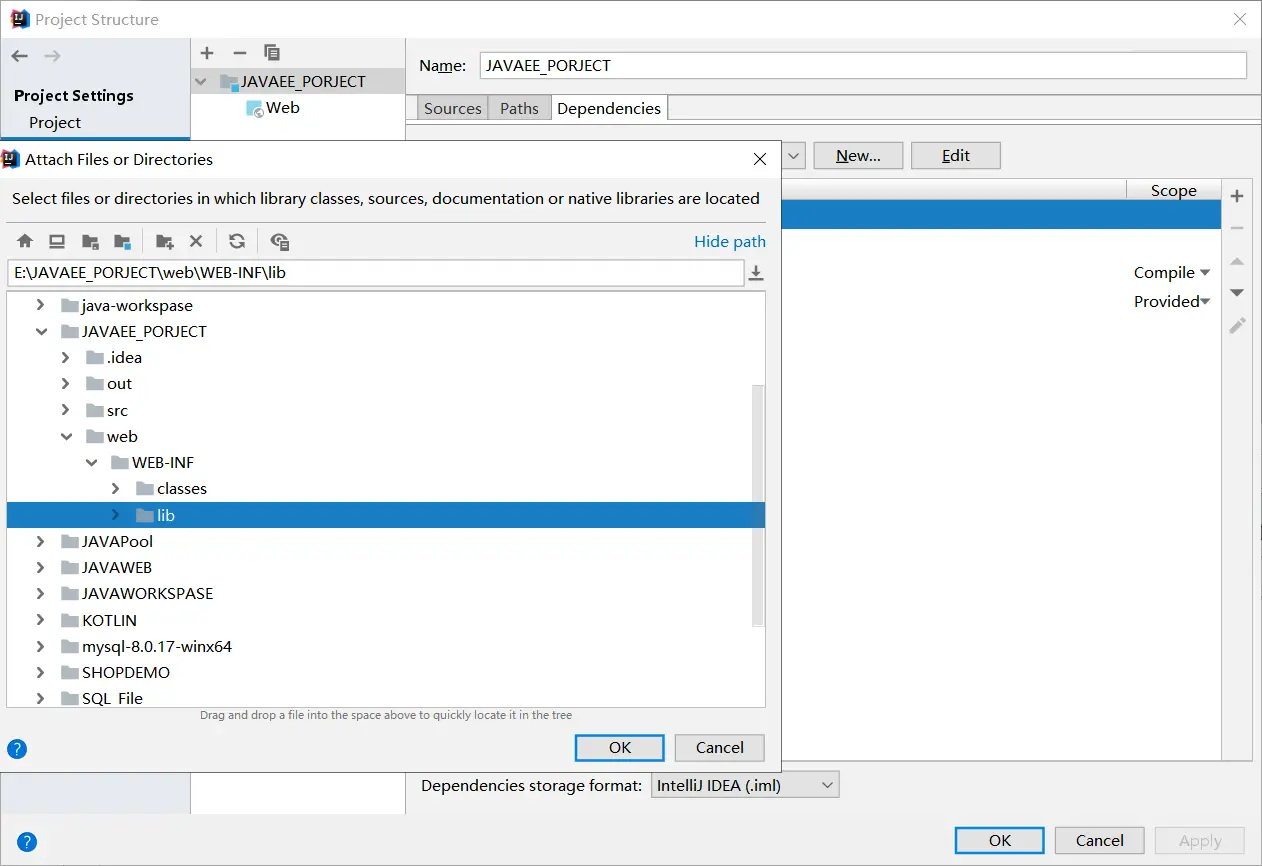Image resolution: width=1262 pixels, height=866 pixels.
Task: Expand the selected lib folder
Action: [115, 515]
